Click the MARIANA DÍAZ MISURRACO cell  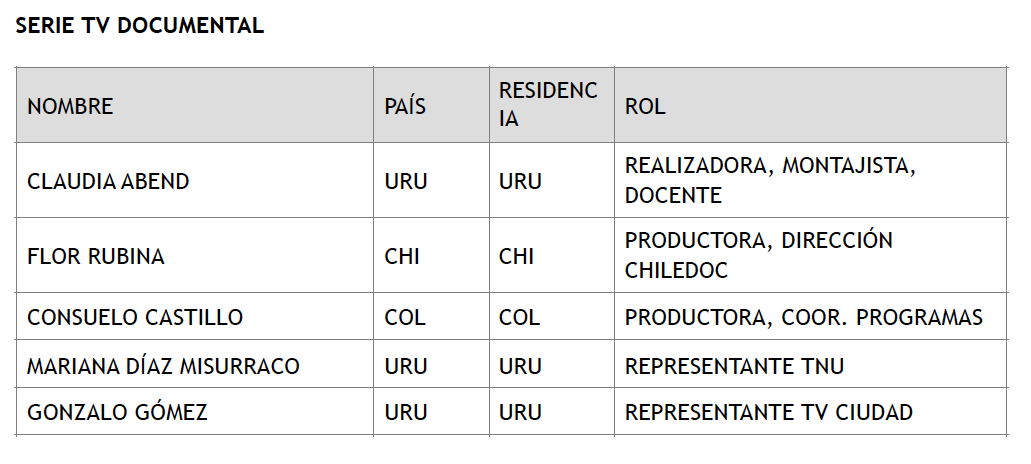[195, 365]
